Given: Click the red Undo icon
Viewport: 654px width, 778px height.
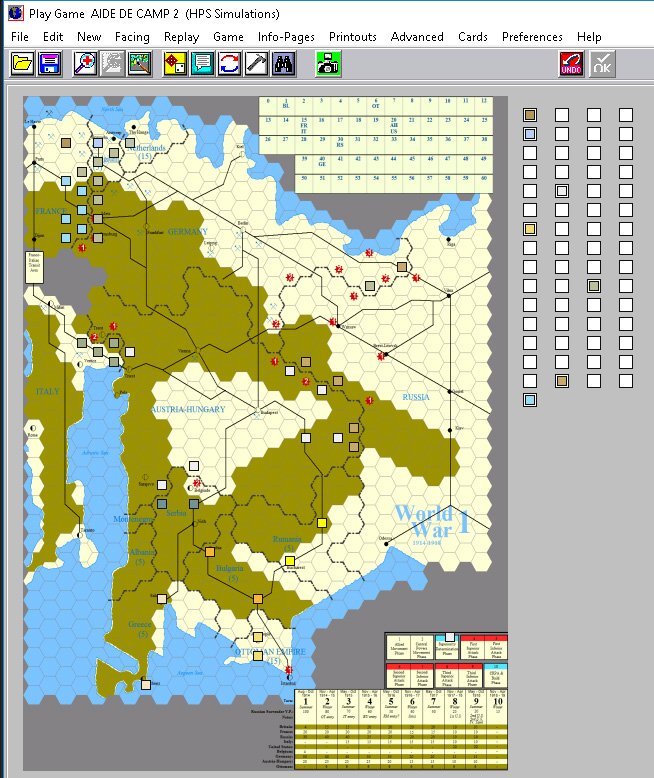Looking at the screenshot, I should pos(572,63).
